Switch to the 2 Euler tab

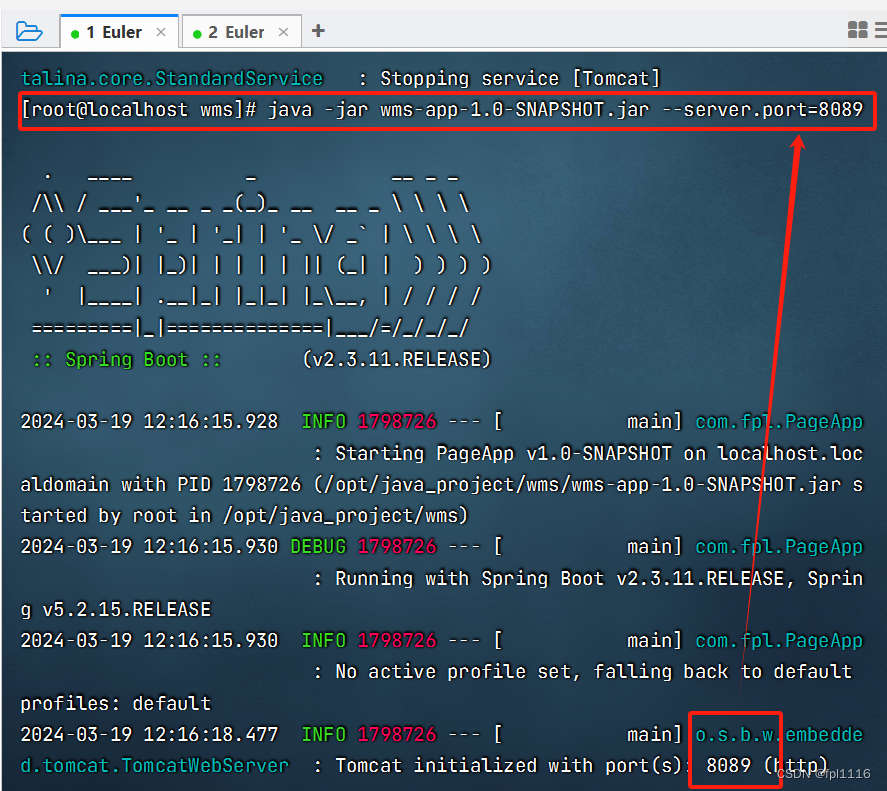242,32
